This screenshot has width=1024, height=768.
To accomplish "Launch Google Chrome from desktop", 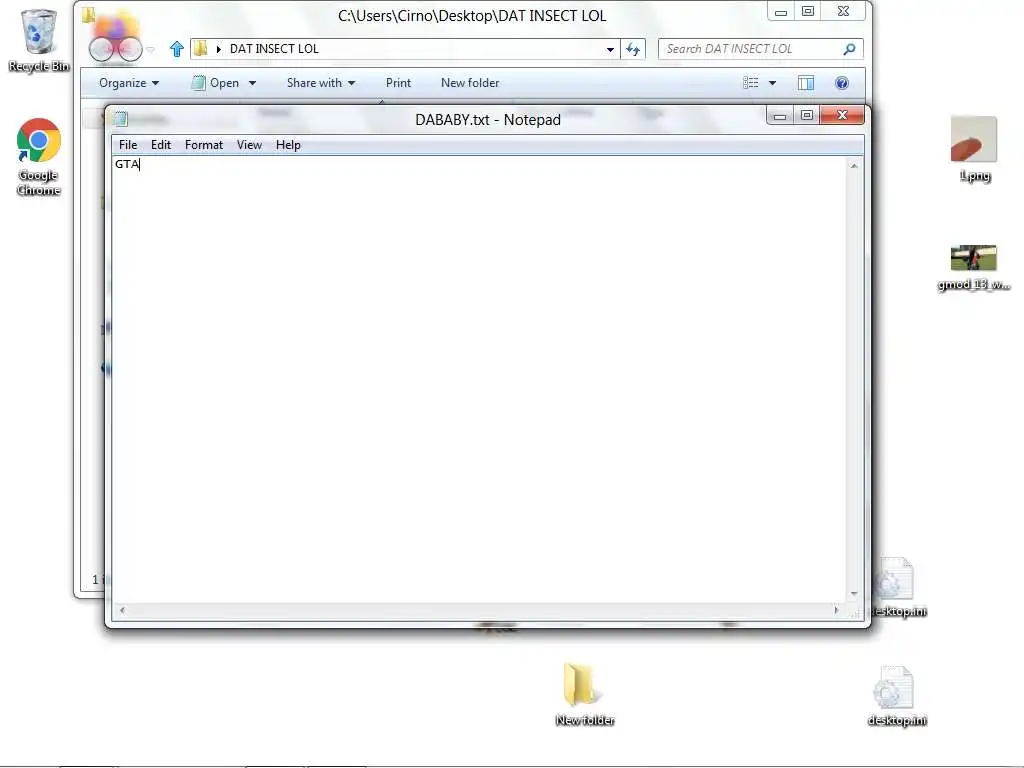I will click(x=39, y=157).
